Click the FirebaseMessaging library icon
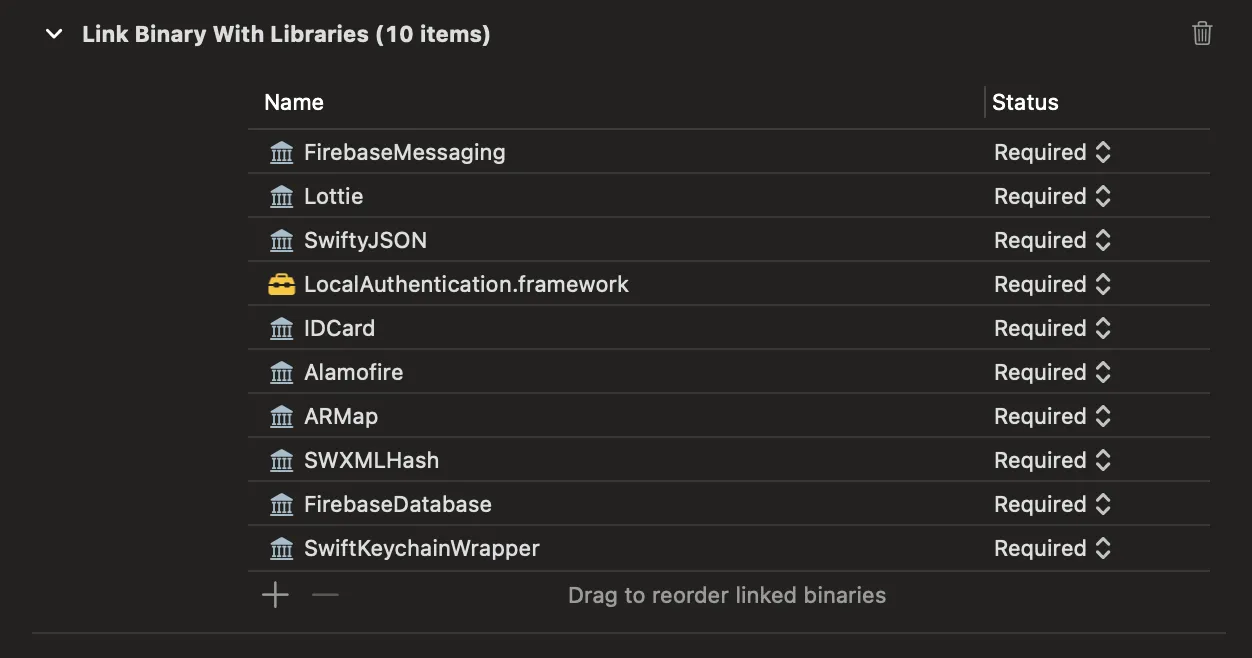The height and width of the screenshot is (658, 1252). (x=282, y=153)
